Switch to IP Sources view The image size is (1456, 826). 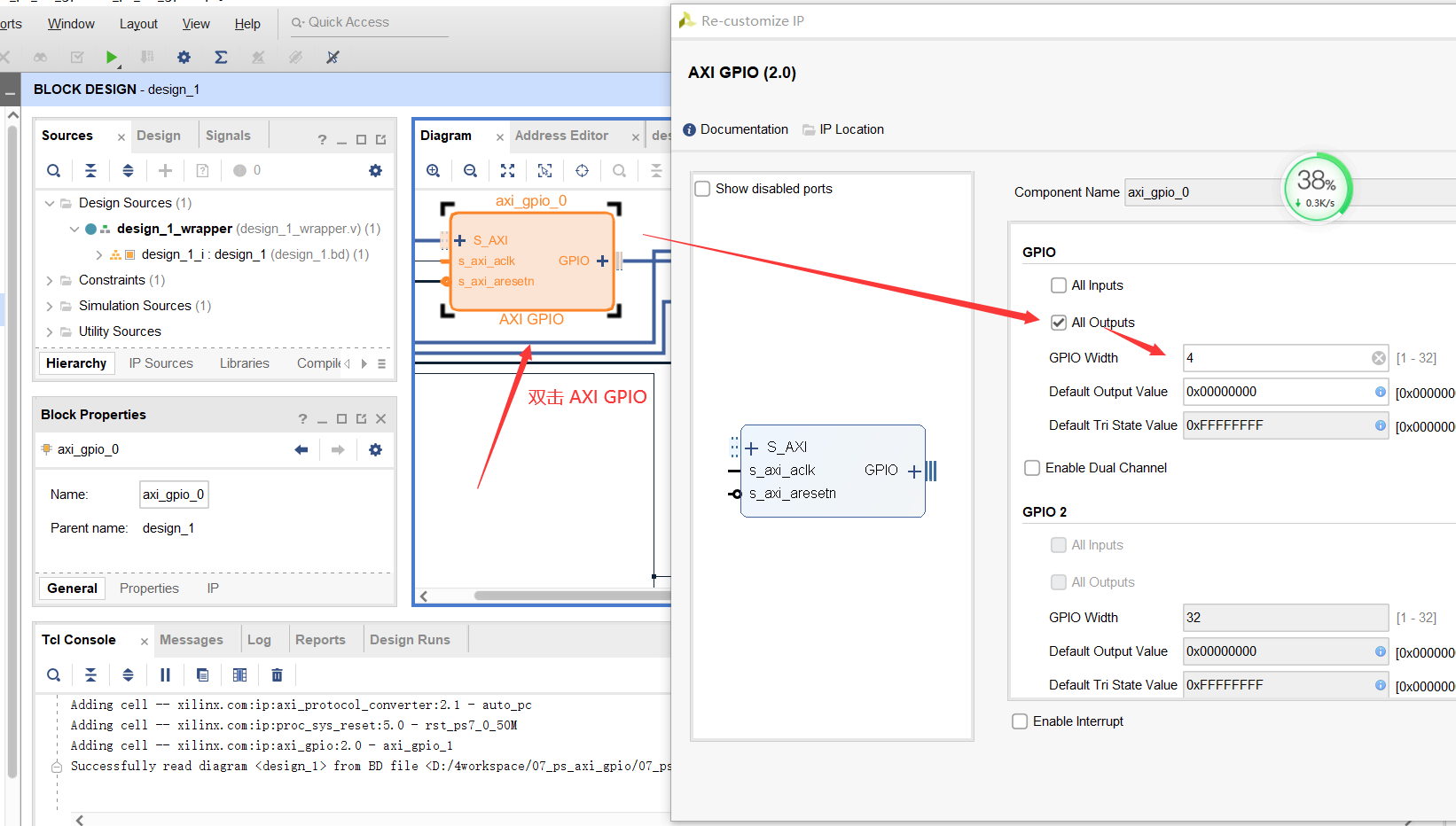[160, 363]
